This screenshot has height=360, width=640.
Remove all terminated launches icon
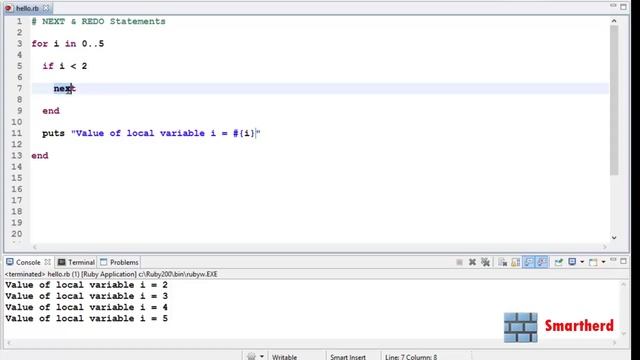pos(485,262)
